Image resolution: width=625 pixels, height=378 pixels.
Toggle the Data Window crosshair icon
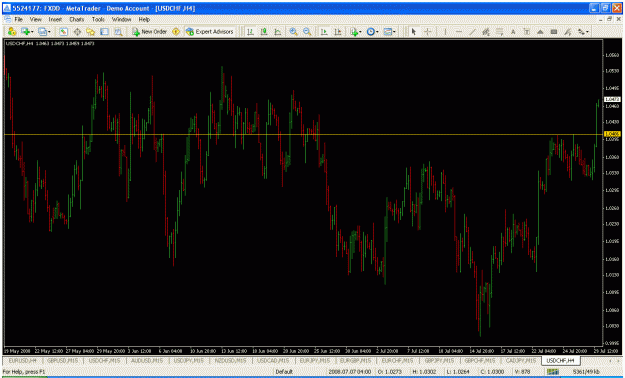click(77, 32)
